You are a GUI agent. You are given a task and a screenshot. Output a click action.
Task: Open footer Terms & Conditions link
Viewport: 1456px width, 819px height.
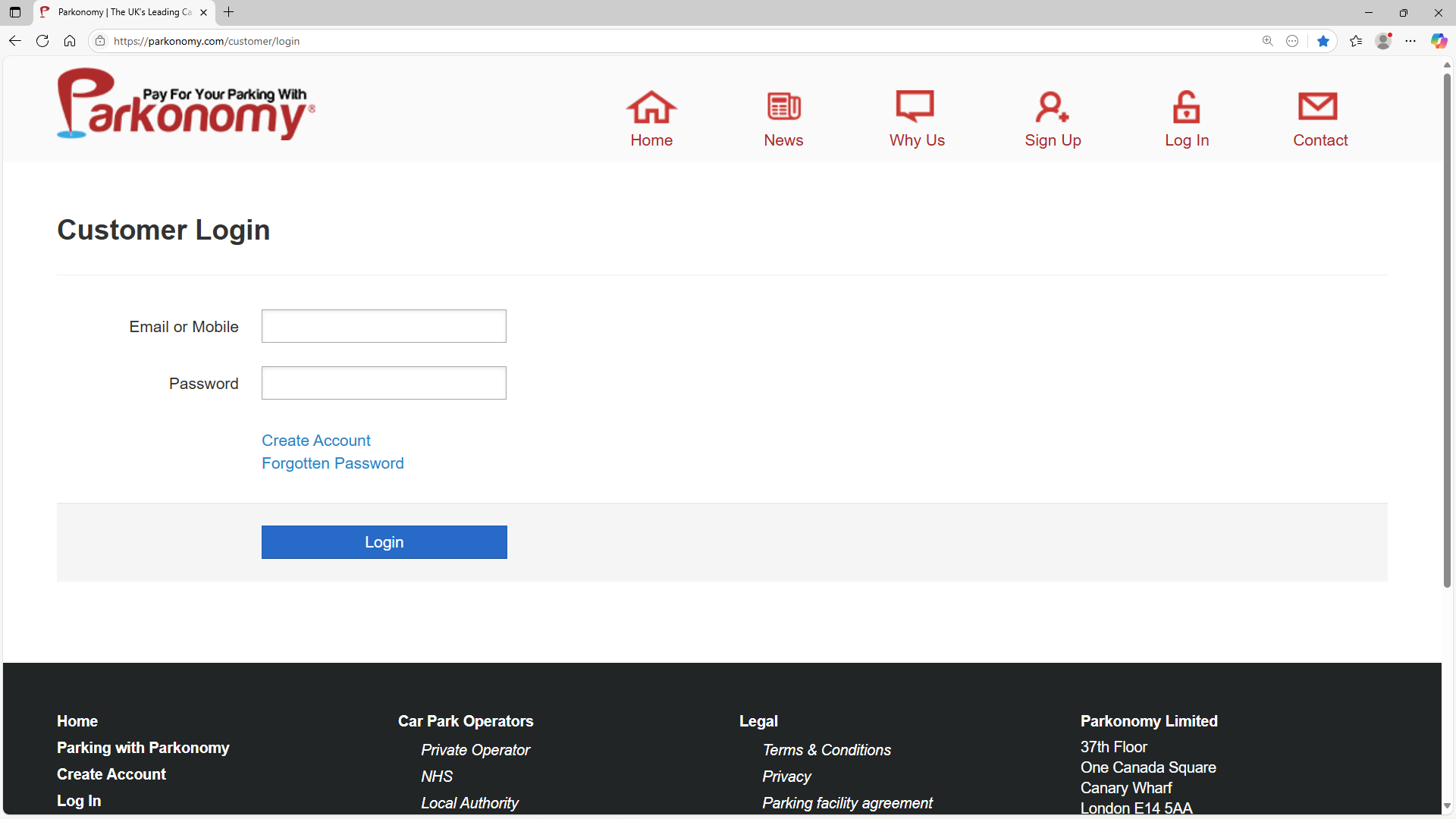[827, 750]
